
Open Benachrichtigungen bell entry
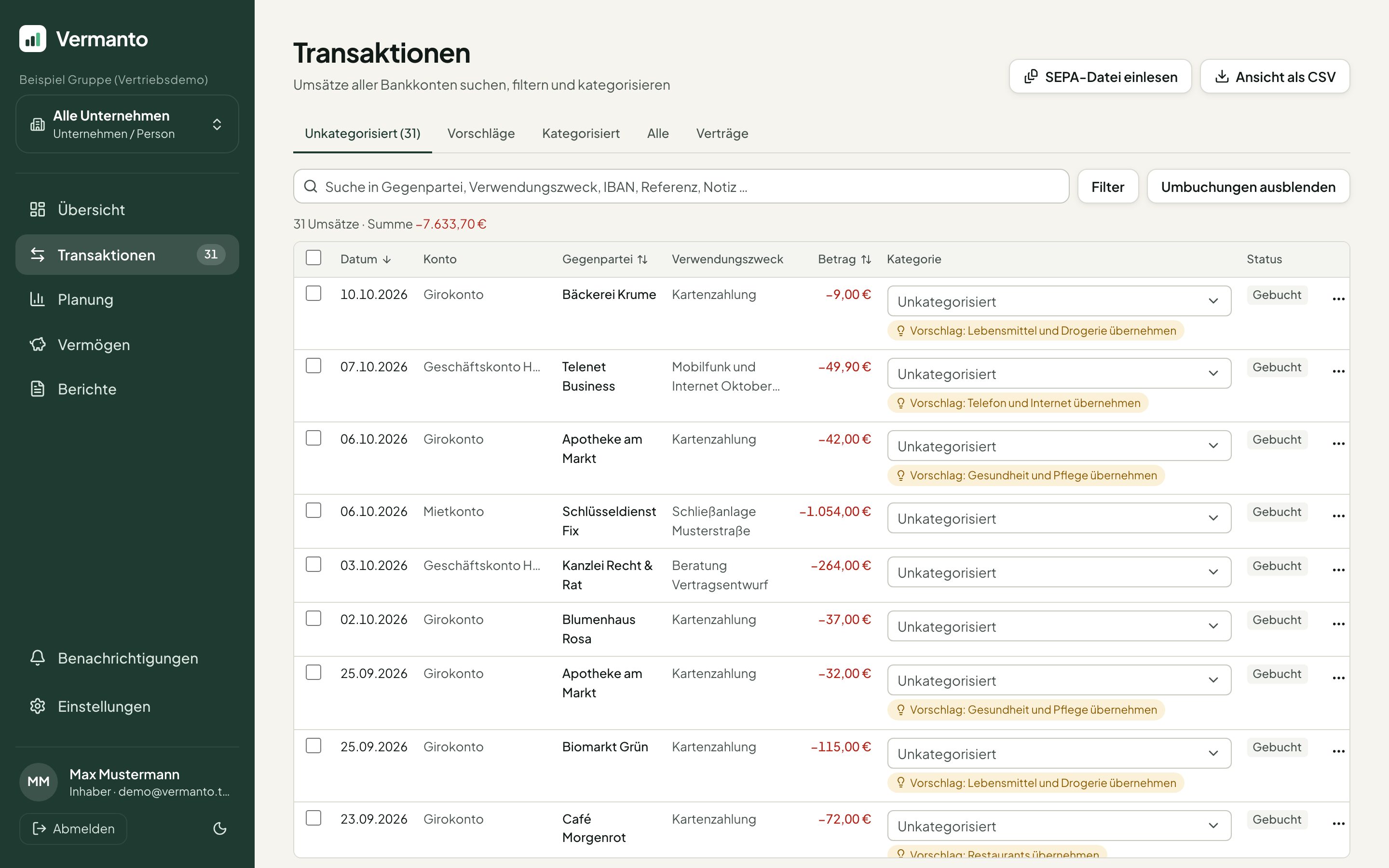pyautogui.click(x=127, y=658)
